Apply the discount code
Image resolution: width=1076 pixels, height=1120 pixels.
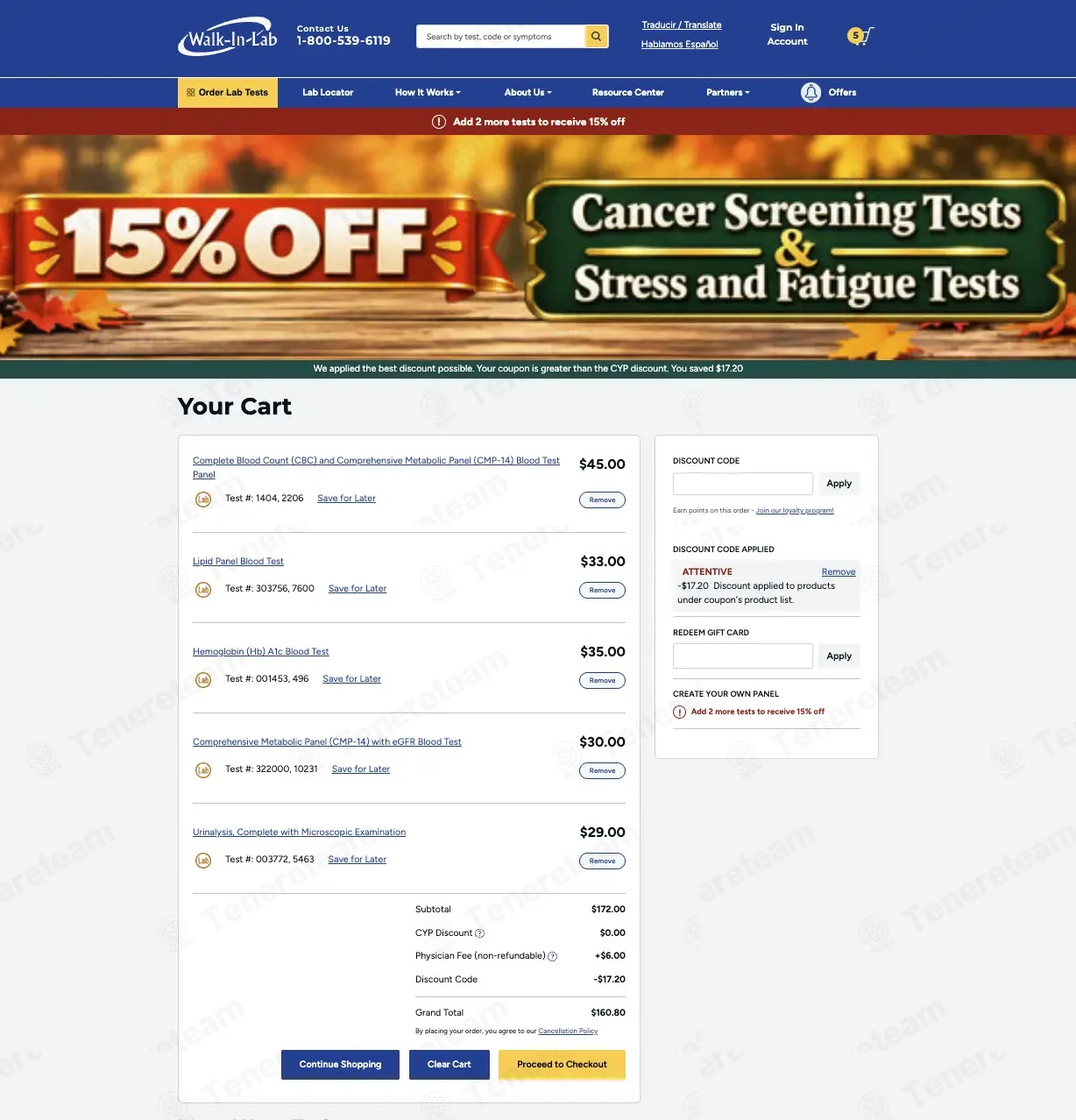pos(839,484)
